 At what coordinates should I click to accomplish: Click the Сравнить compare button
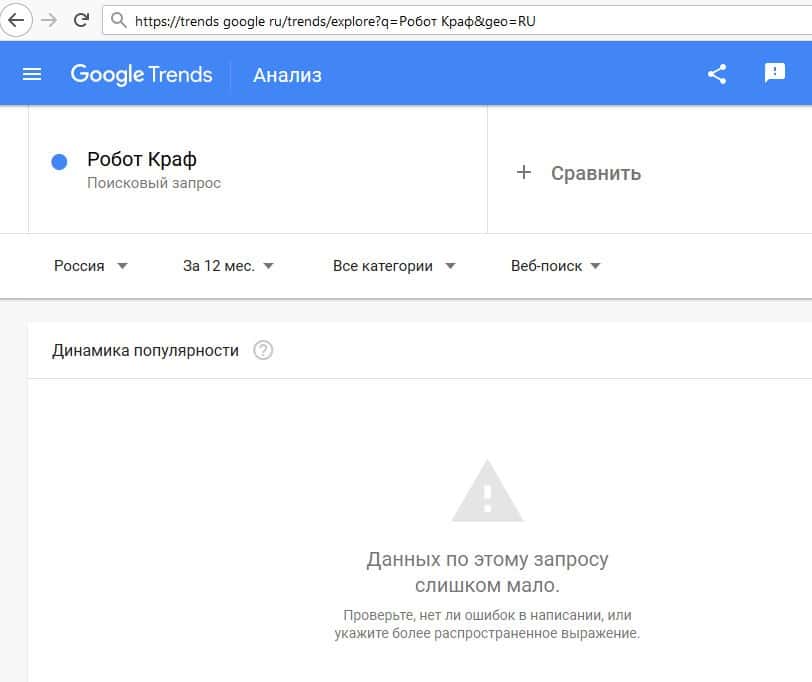click(x=595, y=173)
